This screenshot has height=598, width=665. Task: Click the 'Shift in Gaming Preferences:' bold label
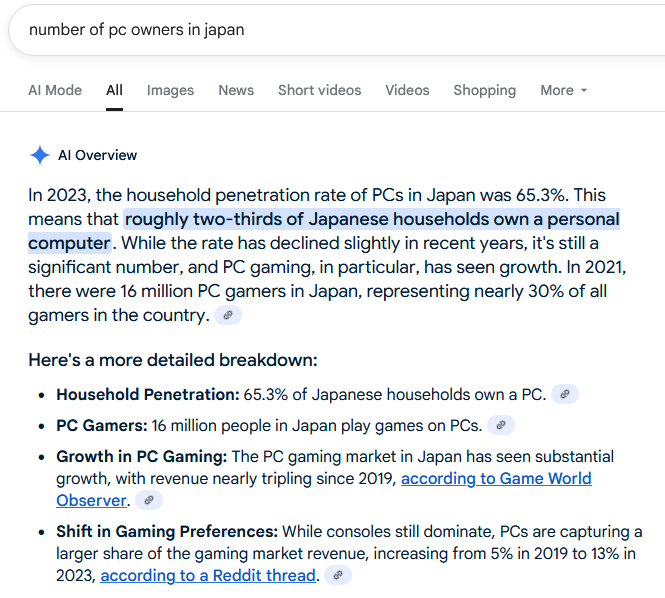167,531
